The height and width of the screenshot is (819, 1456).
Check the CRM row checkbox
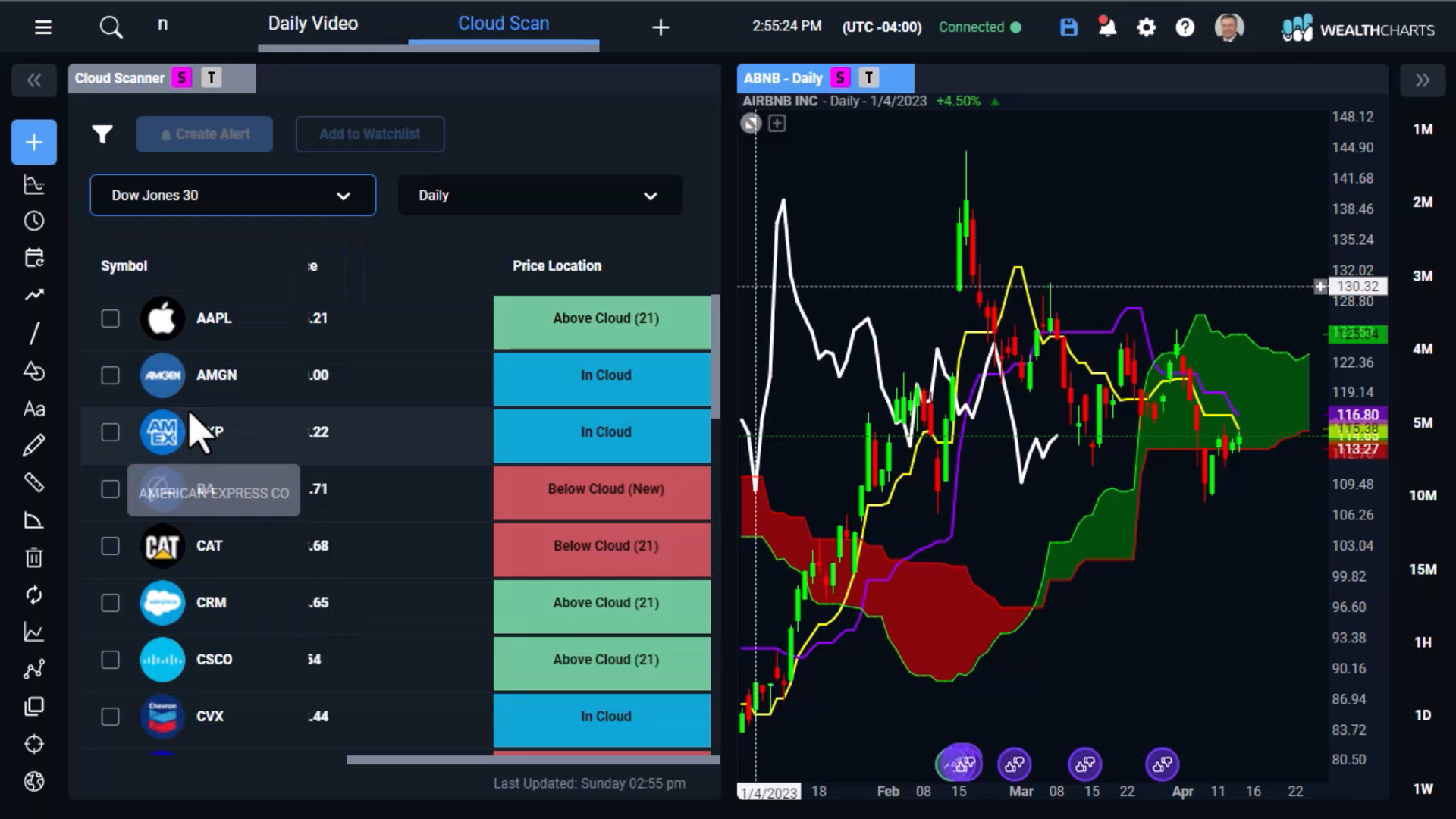click(110, 603)
